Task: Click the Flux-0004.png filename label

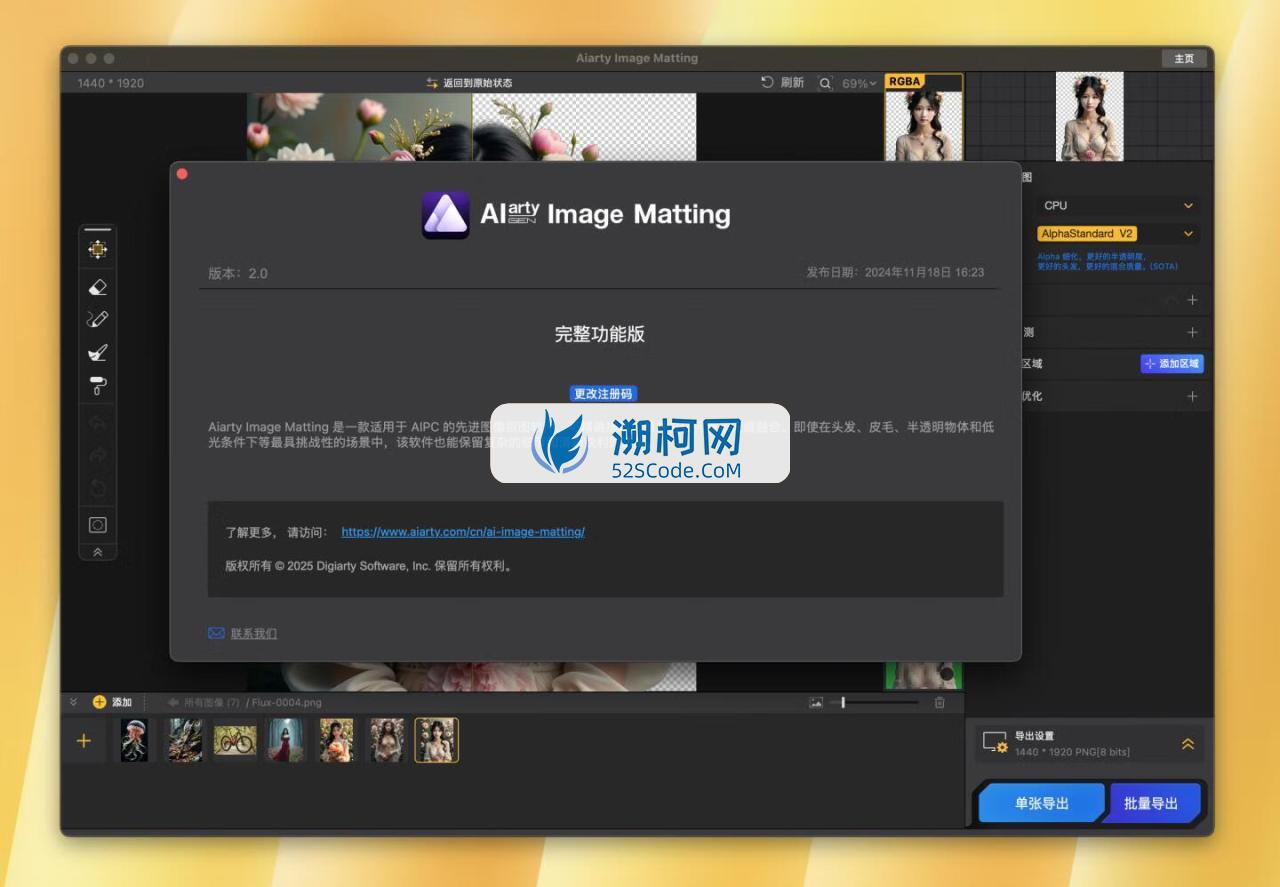Action: 287,703
